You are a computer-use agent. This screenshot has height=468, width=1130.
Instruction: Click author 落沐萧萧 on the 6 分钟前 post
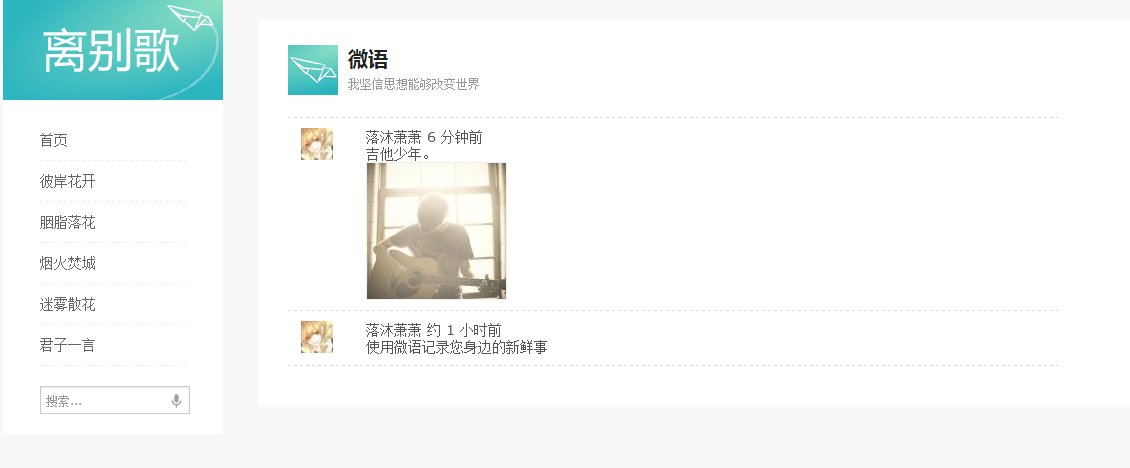[393, 138]
